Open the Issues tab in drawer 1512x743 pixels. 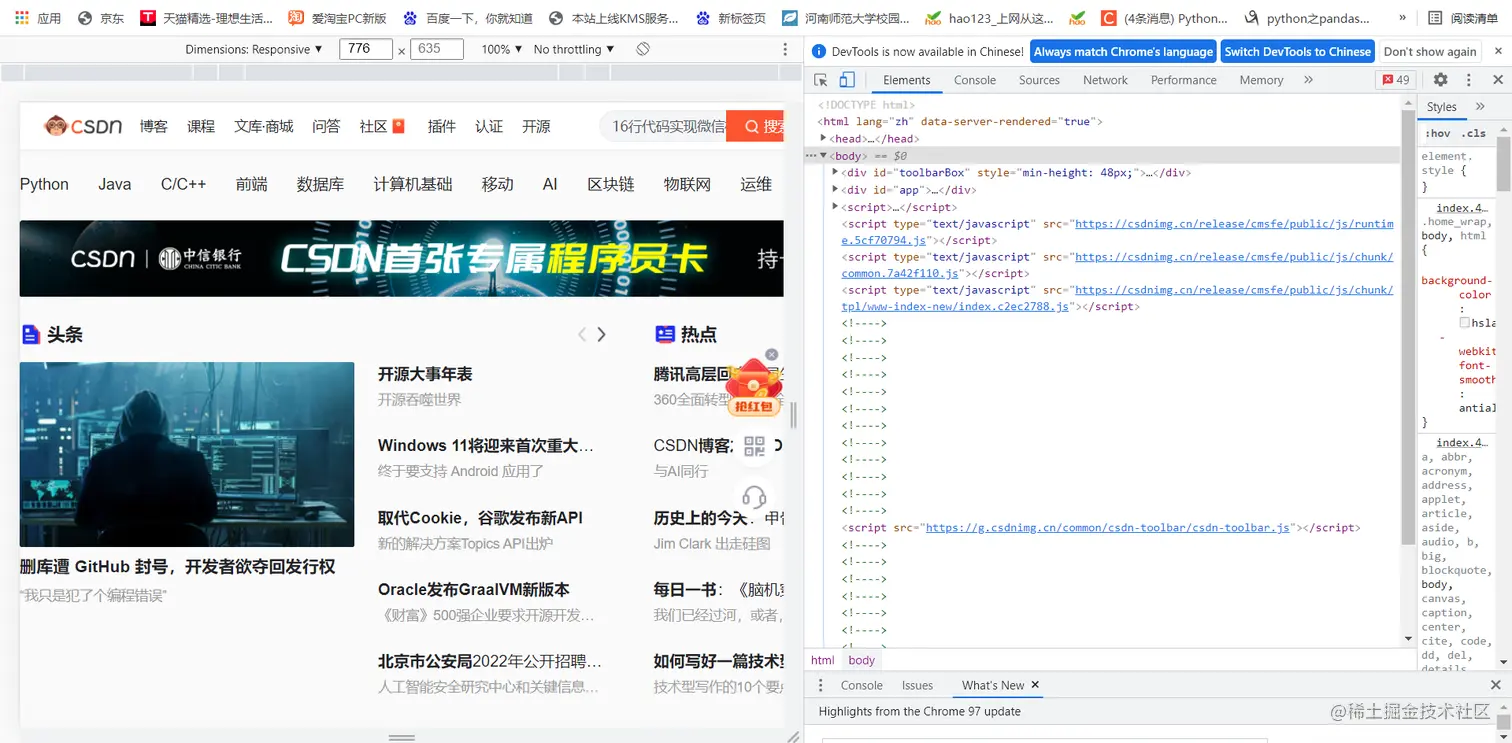click(x=917, y=685)
